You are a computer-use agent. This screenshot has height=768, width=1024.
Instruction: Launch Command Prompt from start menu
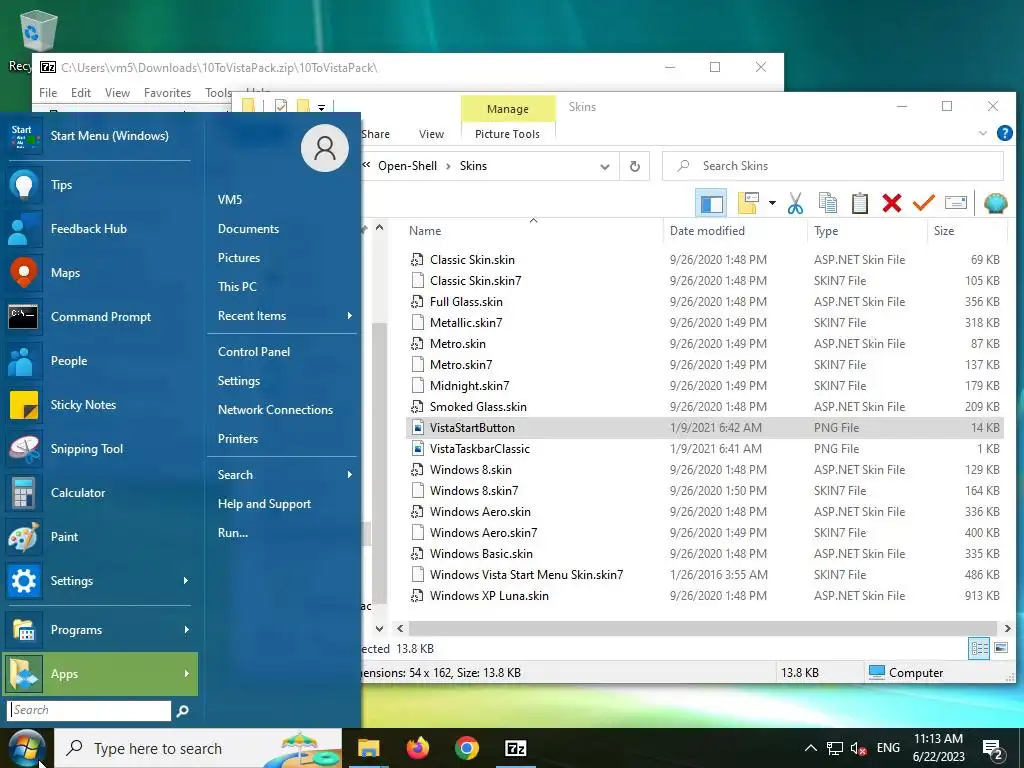click(100, 317)
